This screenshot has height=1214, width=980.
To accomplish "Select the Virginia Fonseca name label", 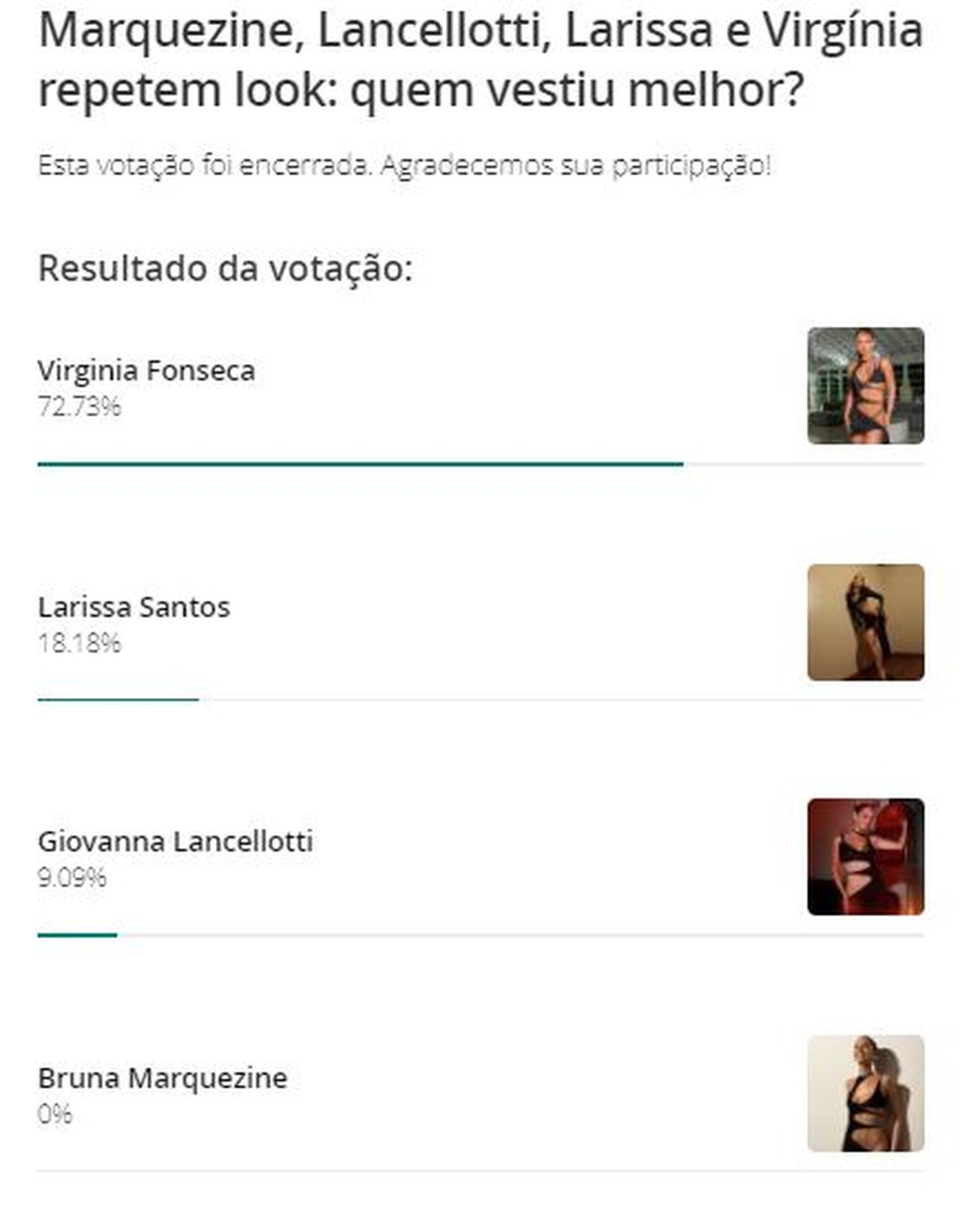I will [146, 370].
